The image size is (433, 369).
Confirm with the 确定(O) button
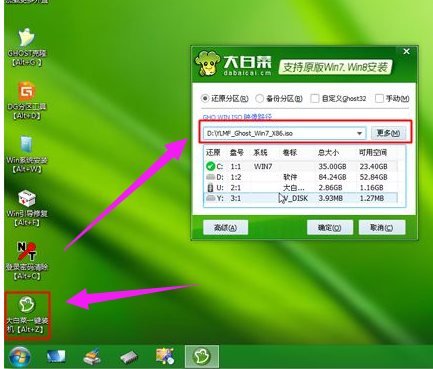tap(329, 228)
